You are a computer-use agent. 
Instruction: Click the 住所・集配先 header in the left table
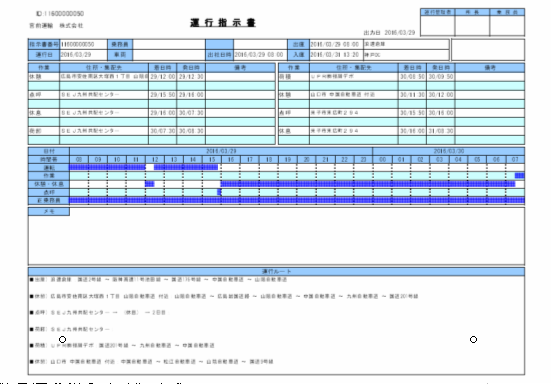click(104, 67)
